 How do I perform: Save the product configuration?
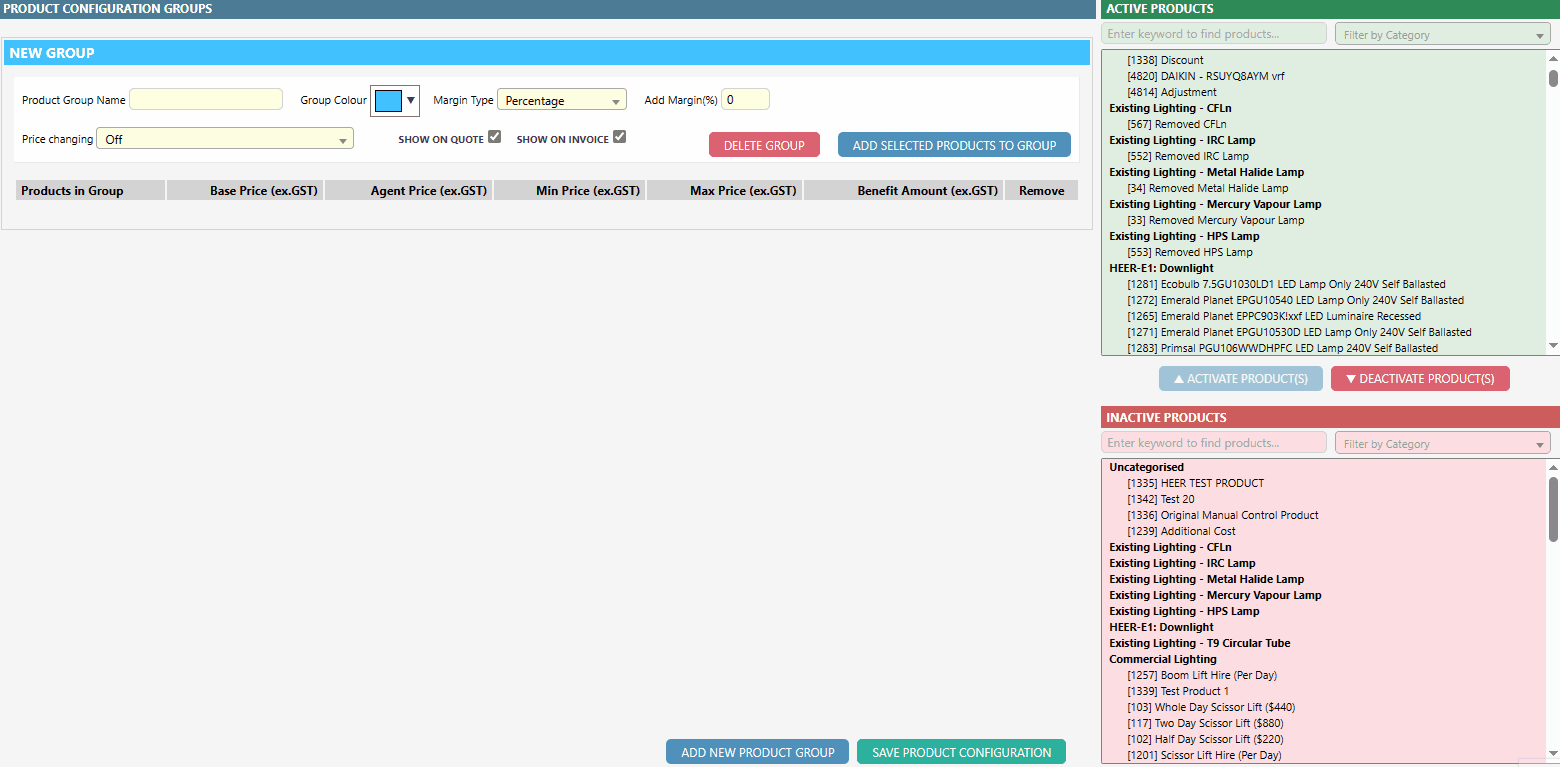point(961,752)
